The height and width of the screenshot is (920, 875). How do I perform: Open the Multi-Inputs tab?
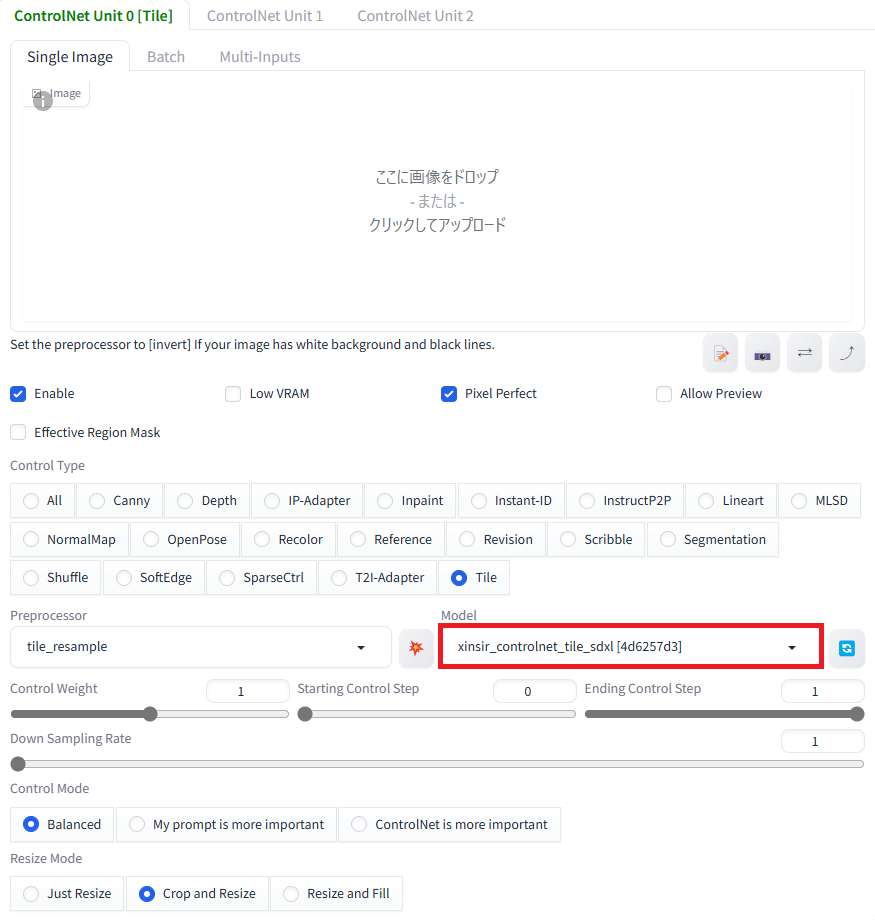[260, 57]
